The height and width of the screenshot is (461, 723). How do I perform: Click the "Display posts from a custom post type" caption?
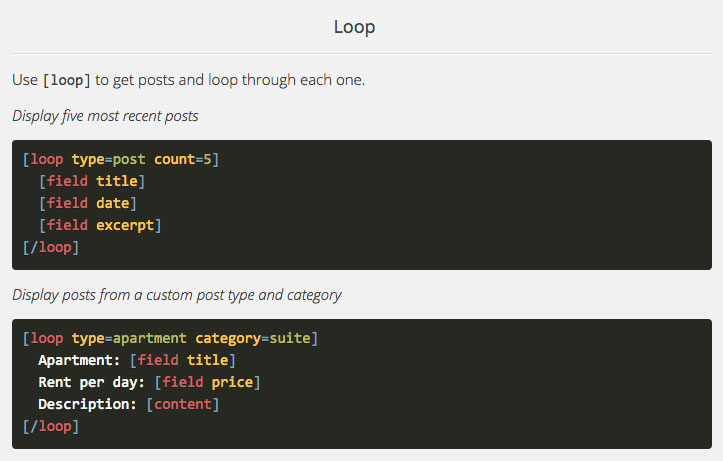tap(177, 295)
